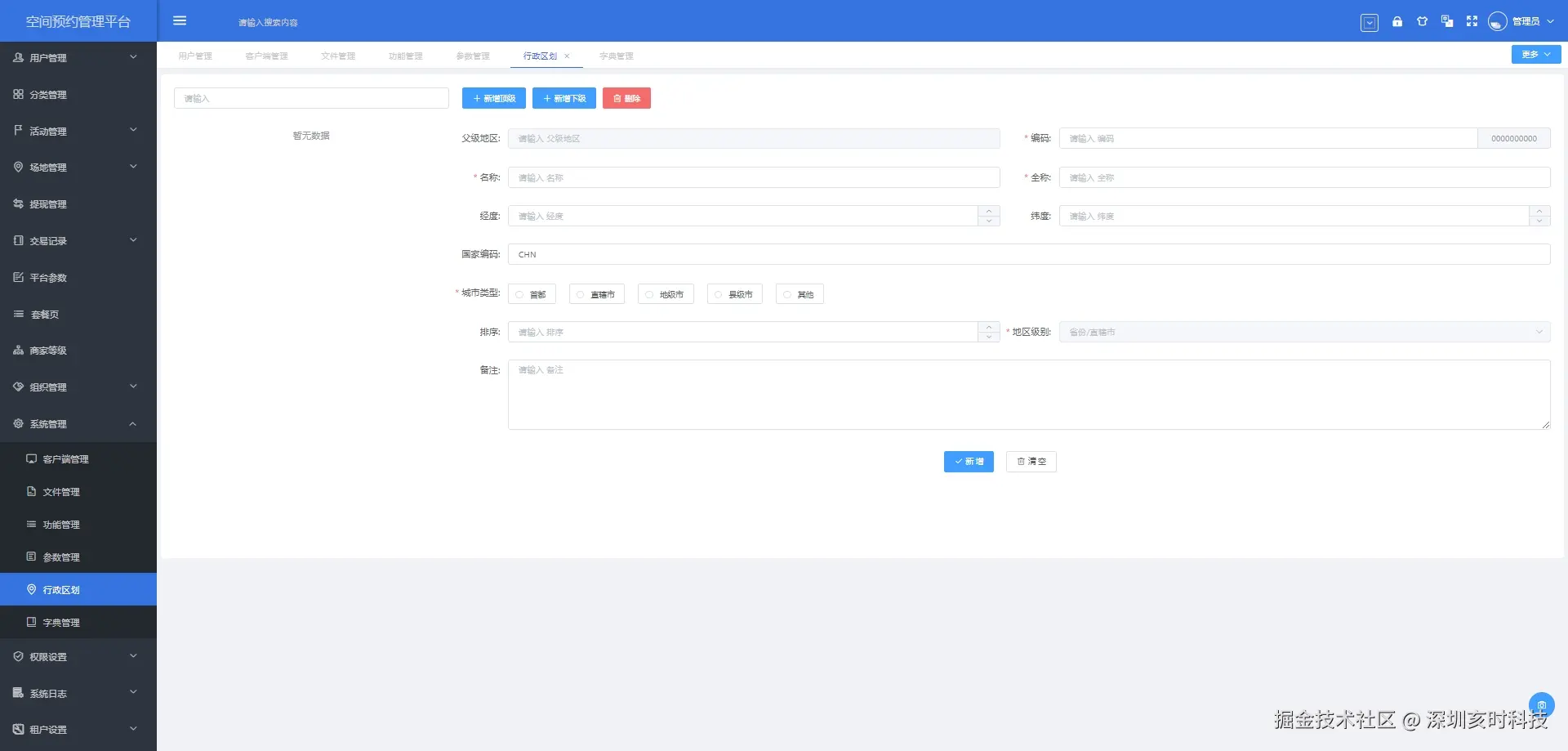The width and height of the screenshot is (1568, 751).
Task: Click the 备注 textarea
Action: pyautogui.click(x=1029, y=395)
